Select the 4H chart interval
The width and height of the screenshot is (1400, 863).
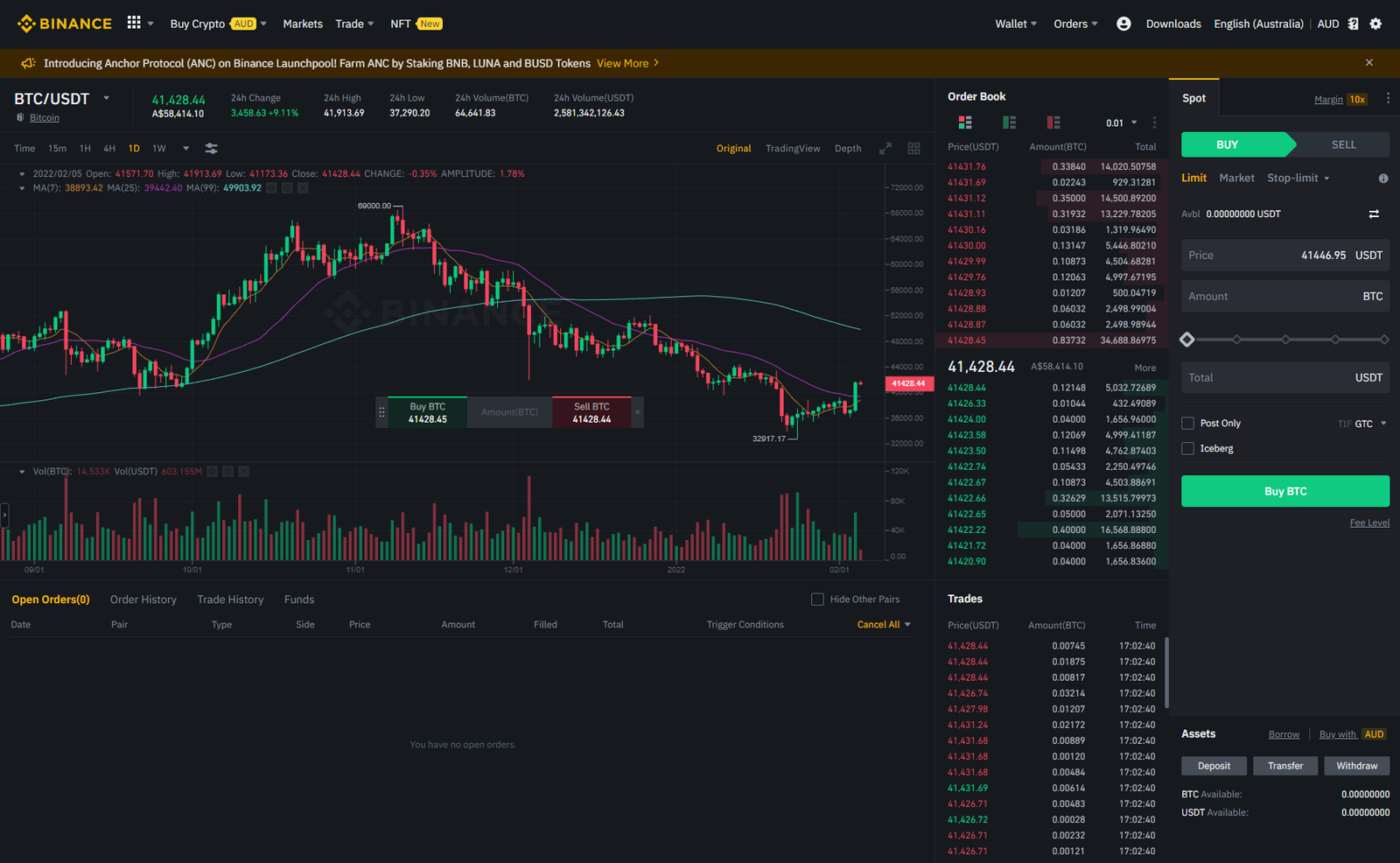tap(109, 149)
